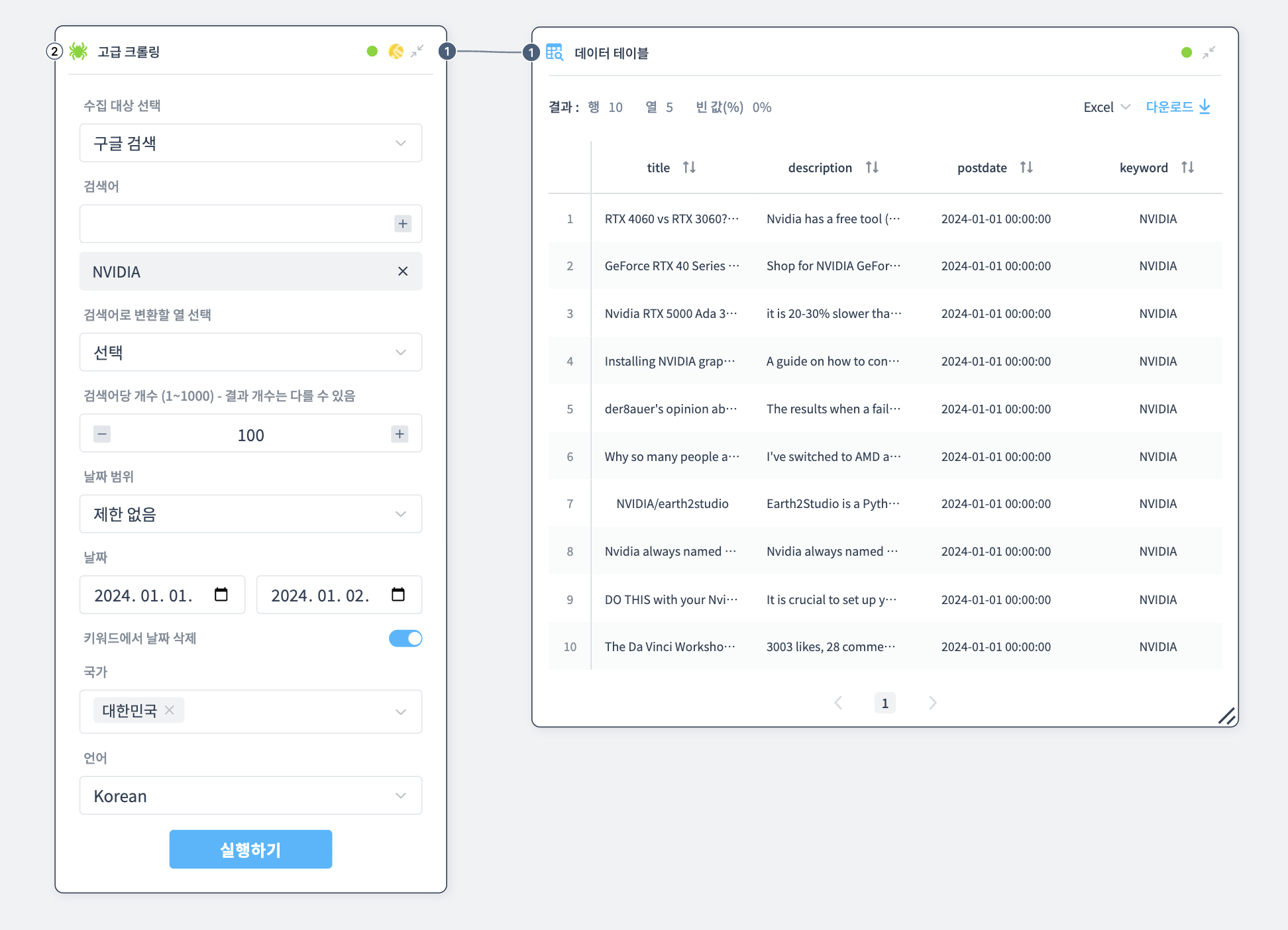This screenshot has width=1288, height=930.
Task: Expand the 제한 없음 date range dropdown
Action: (250, 514)
